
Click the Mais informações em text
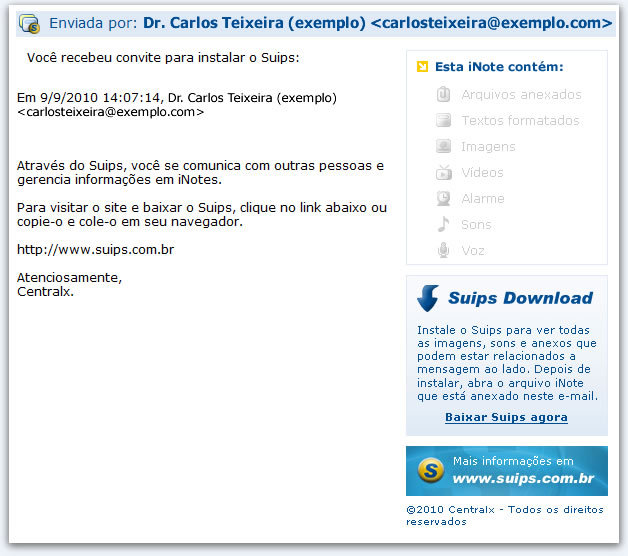click(513, 461)
